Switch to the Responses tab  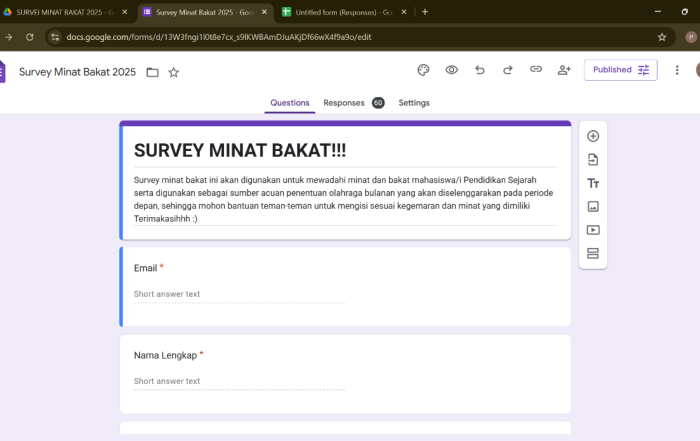tap(343, 102)
